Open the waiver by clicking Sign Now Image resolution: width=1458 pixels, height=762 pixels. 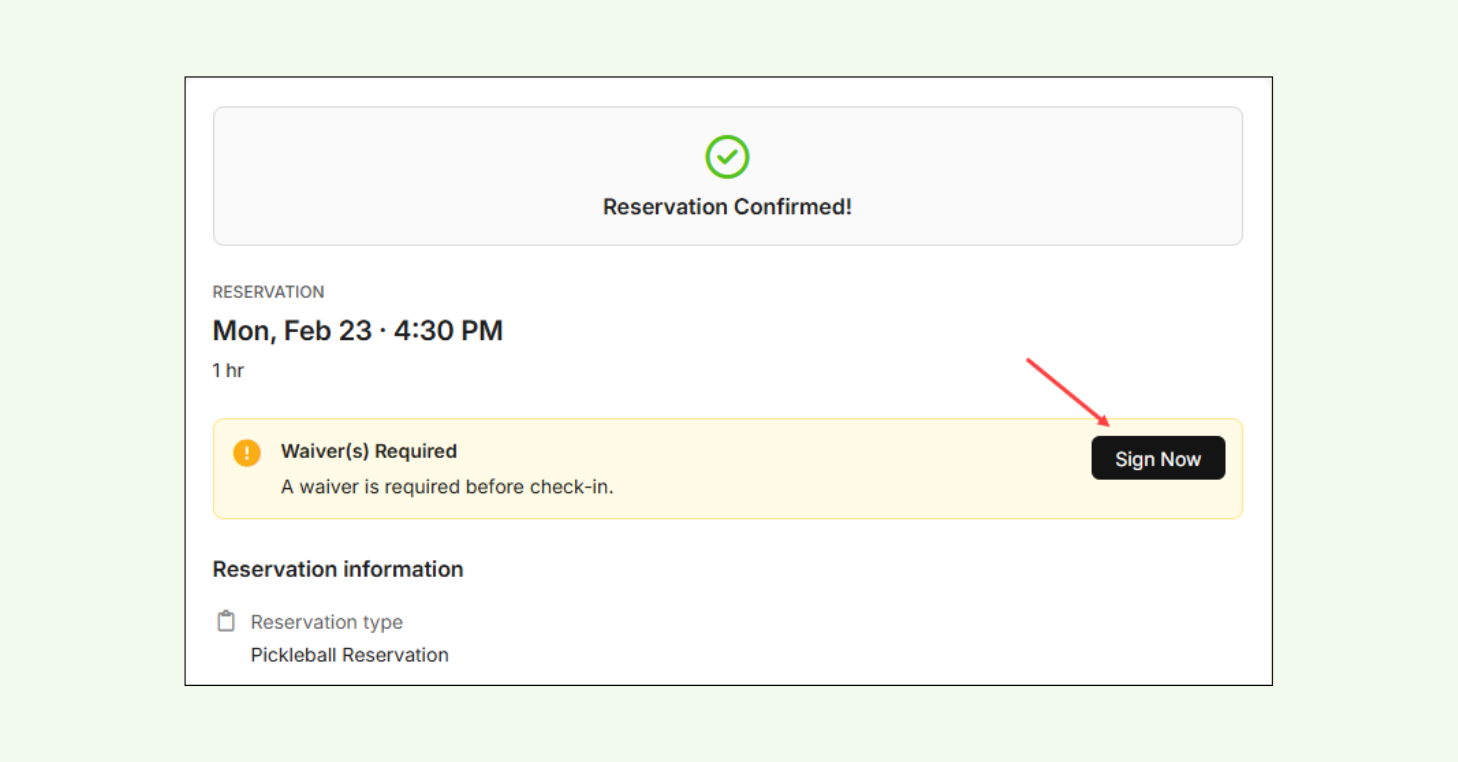coord(1158,458)
